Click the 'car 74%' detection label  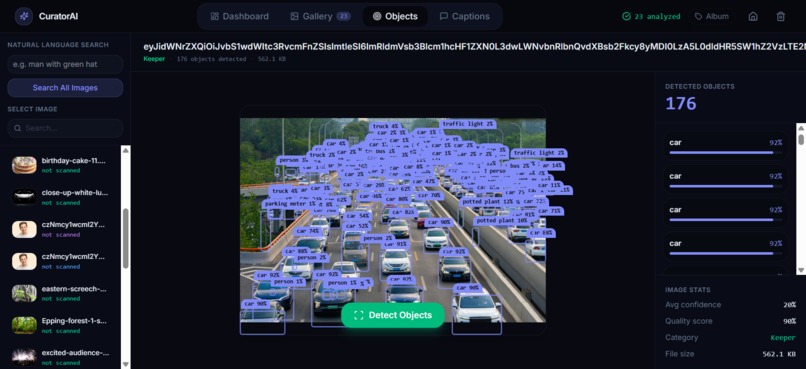point(307,231)
